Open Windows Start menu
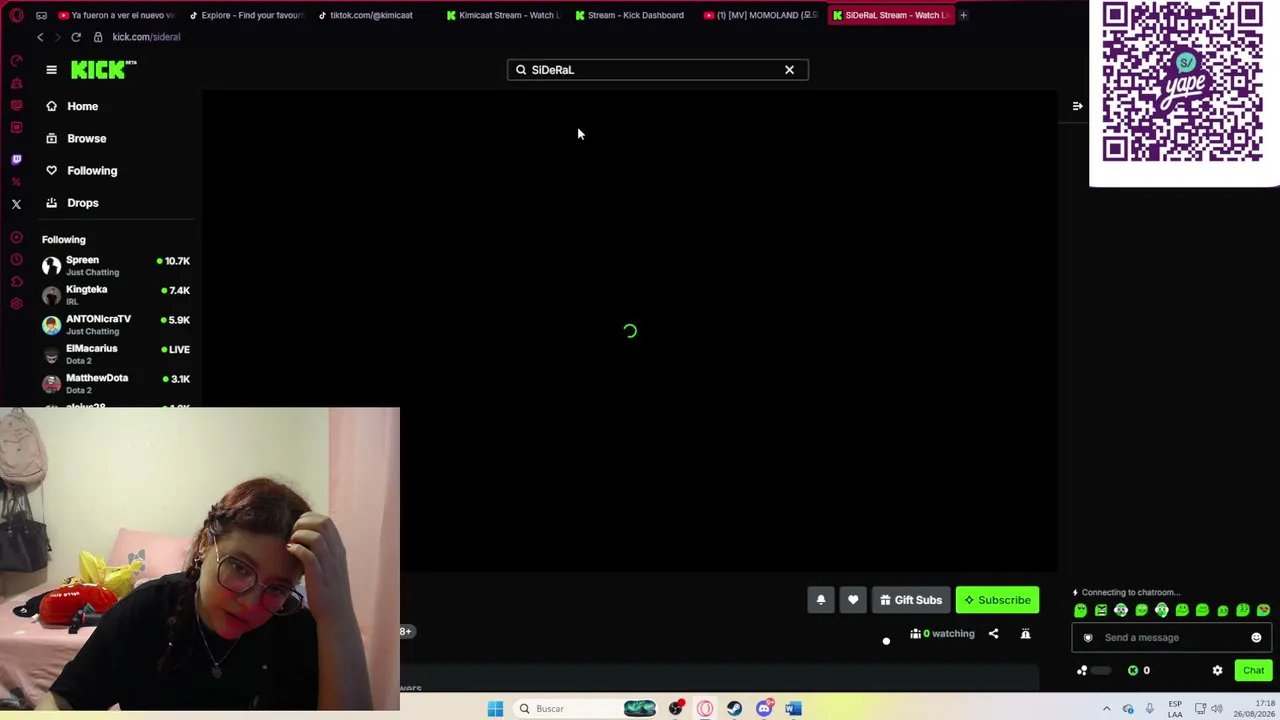 click(495, 709)
